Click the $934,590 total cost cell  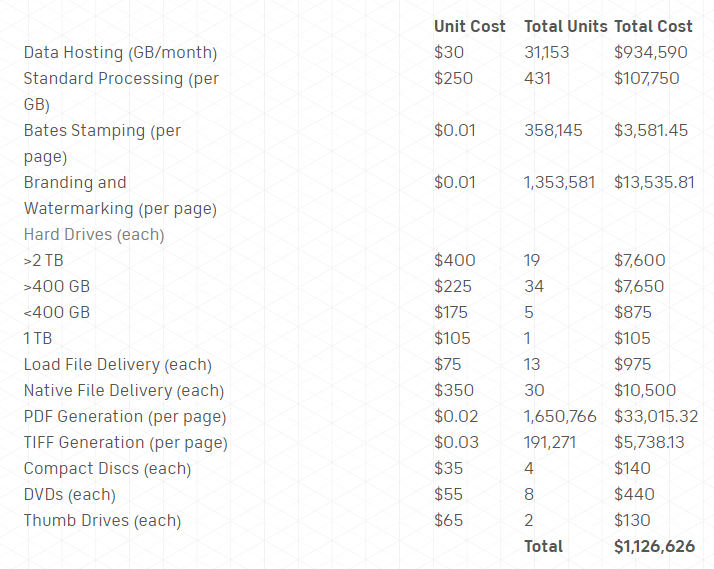point(650,52)
